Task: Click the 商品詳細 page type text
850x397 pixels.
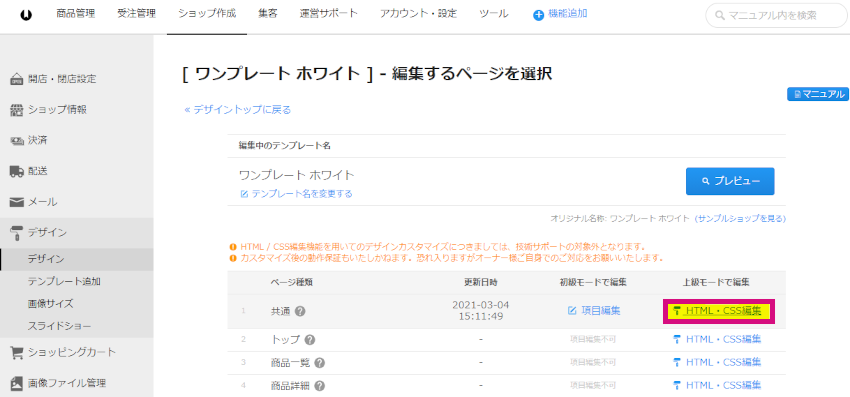Action: pyautogui.click(x=290, y=386)
